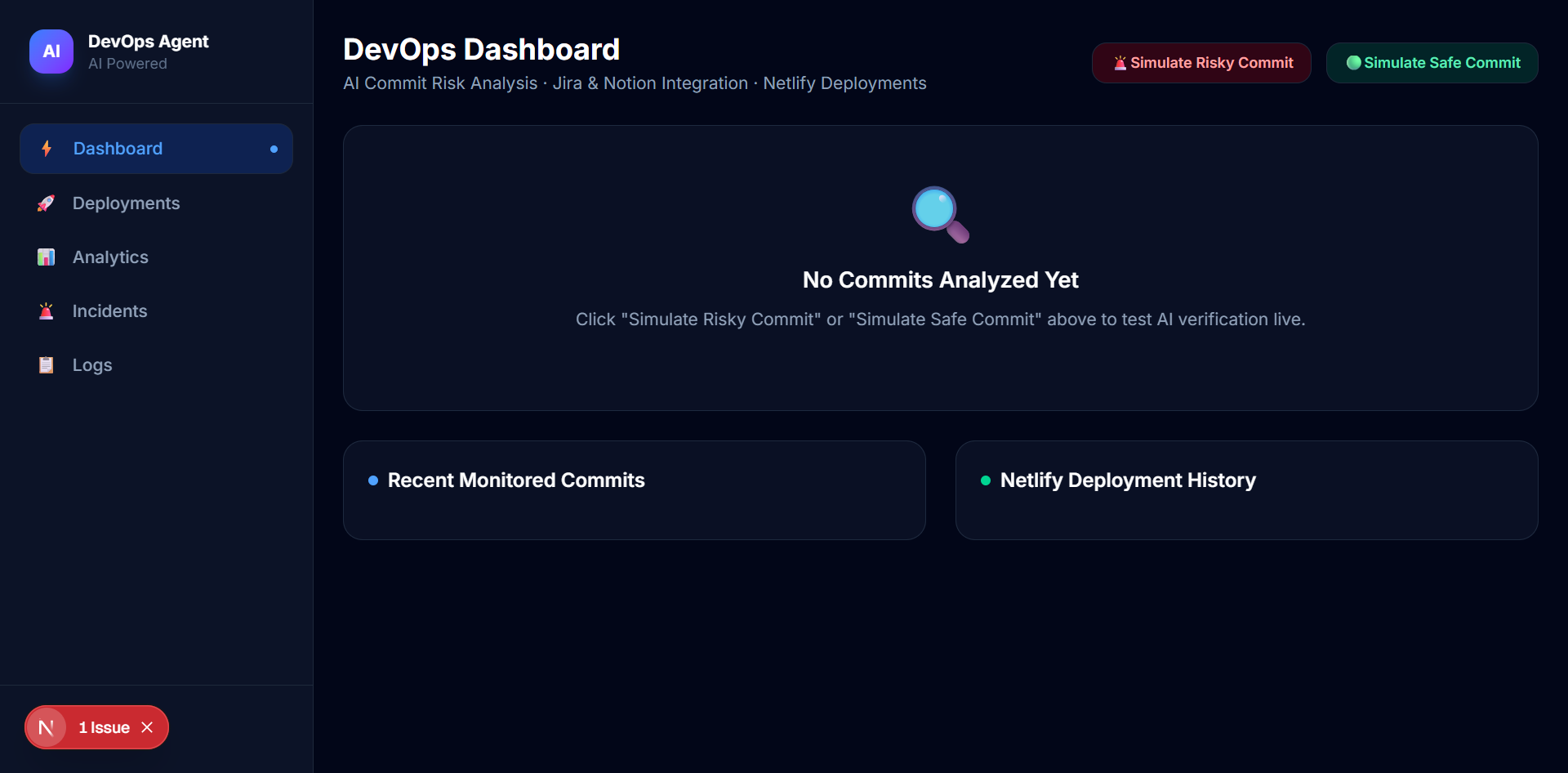Open the Analytics section
Screen dimensions: 1568x773
click(x=156, y=257)
